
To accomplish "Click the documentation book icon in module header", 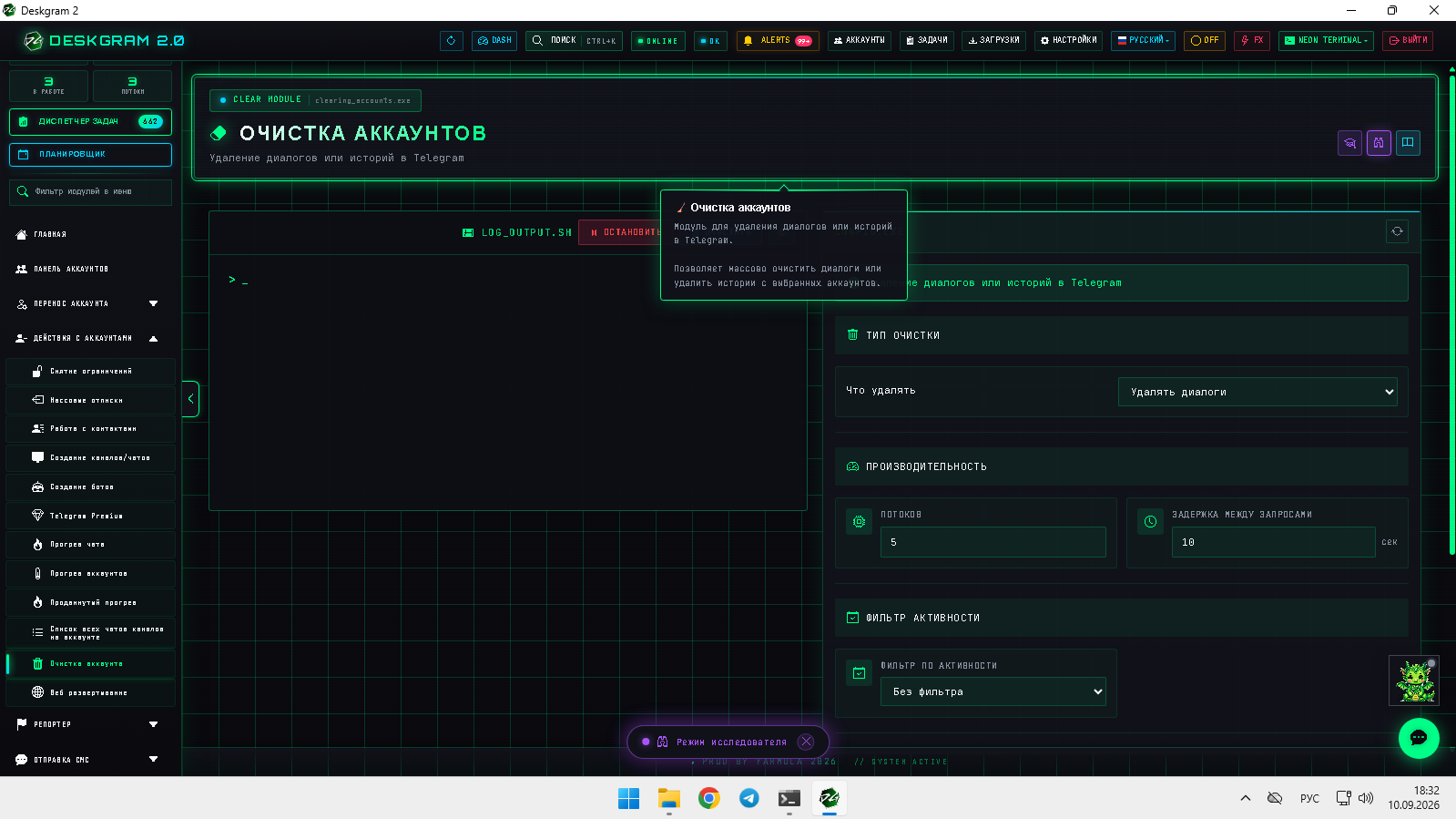I will pyautogui.click(x=1408, y=143).
